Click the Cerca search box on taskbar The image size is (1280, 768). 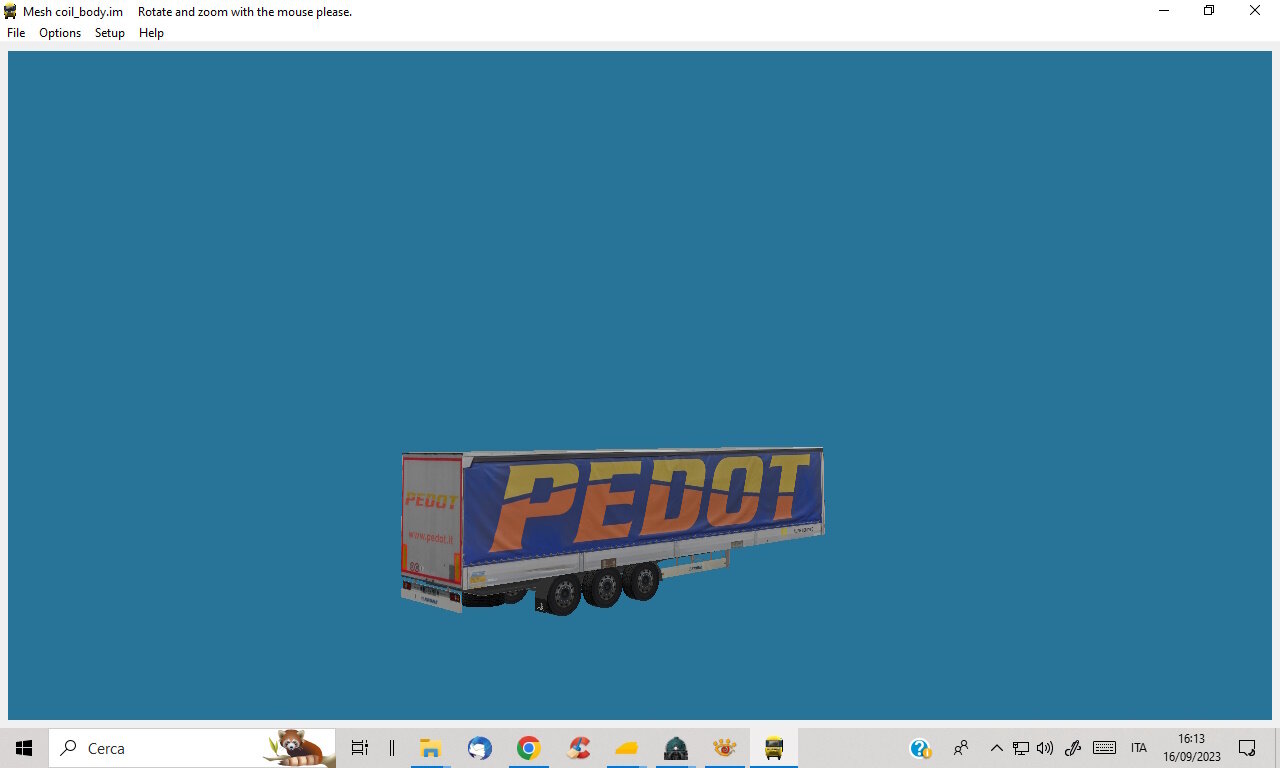click(x=192, y=748)
